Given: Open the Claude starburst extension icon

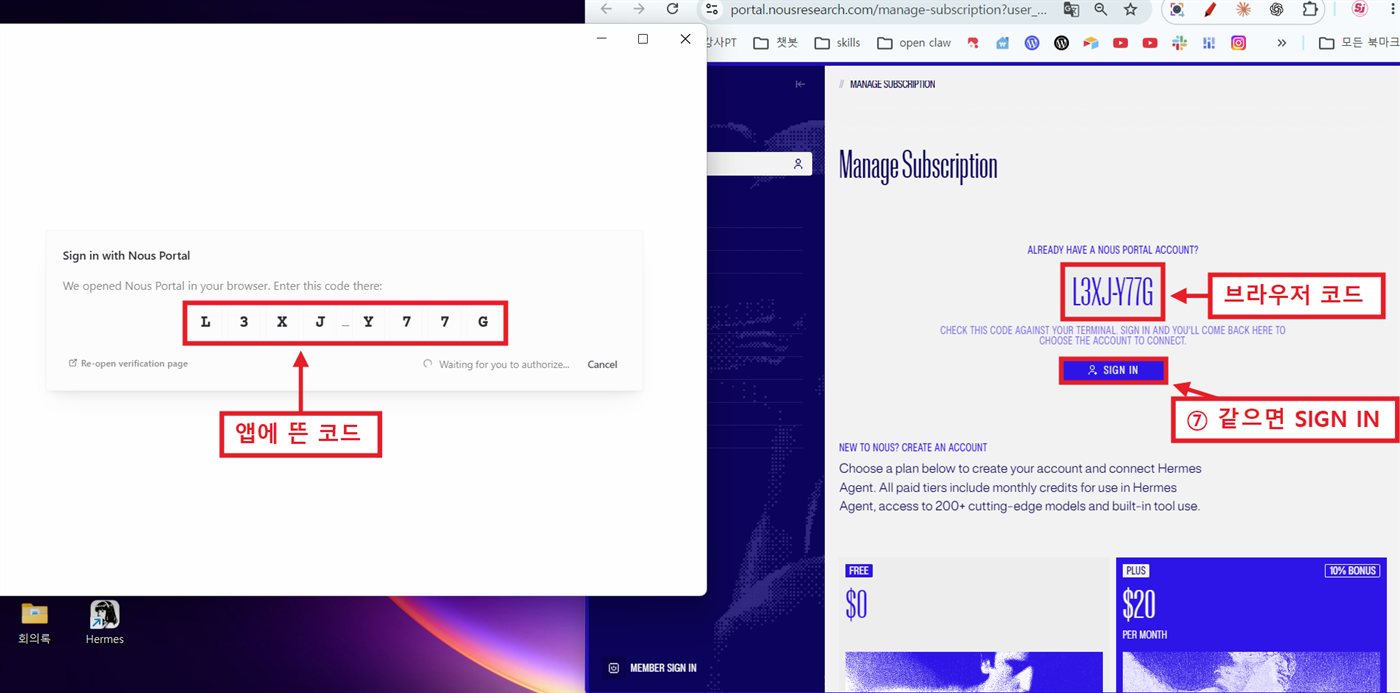Looking at the screenshot, I should click(x=1243, y=9).
